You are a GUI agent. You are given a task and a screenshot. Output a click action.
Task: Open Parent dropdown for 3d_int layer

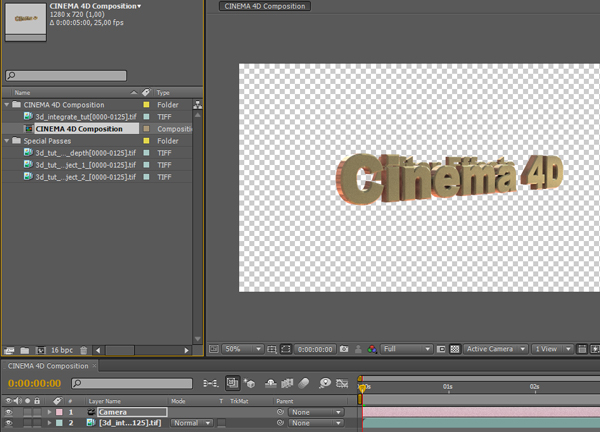tap(316, 423)
